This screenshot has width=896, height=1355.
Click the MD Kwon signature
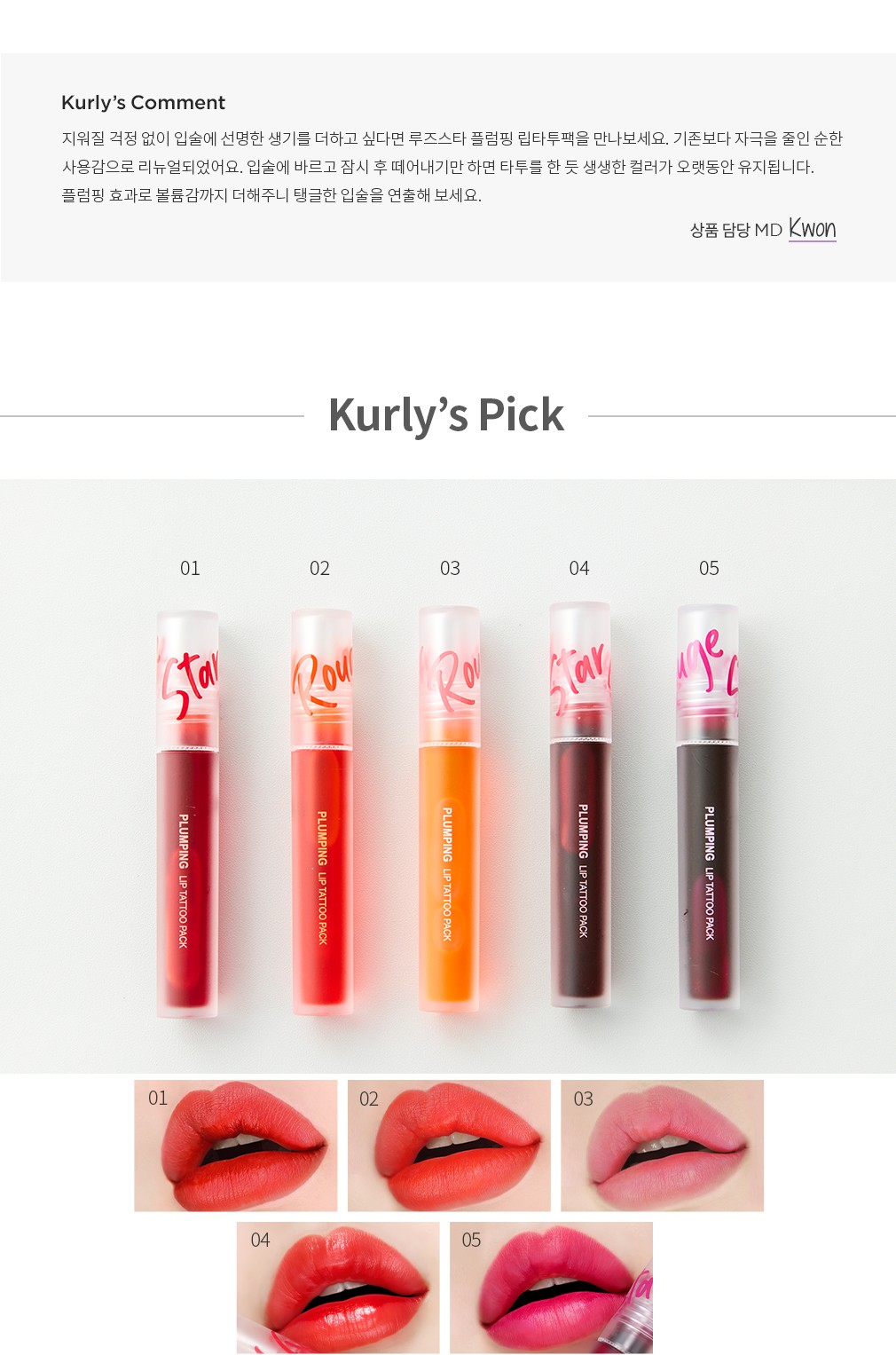click(x=813, y=229)
